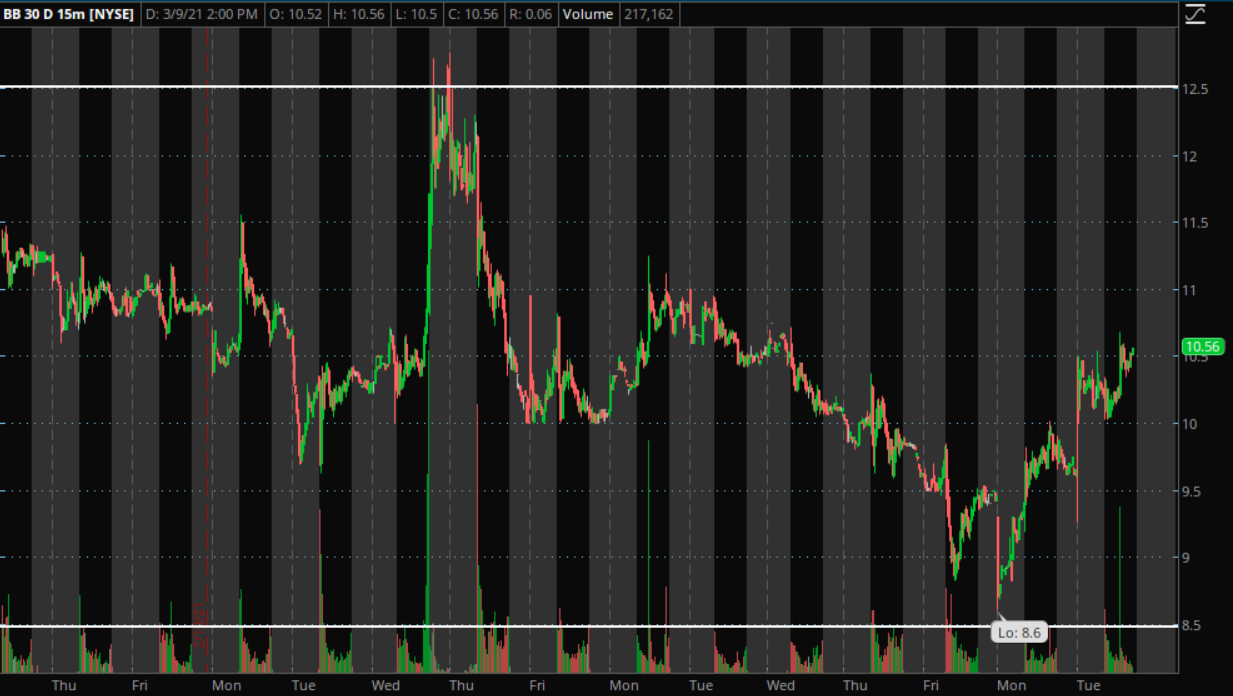Click the O: 10.52 open value
The width and height of the screenshot is (1233, 696).
pyautogui.click(x=297, y=15)
